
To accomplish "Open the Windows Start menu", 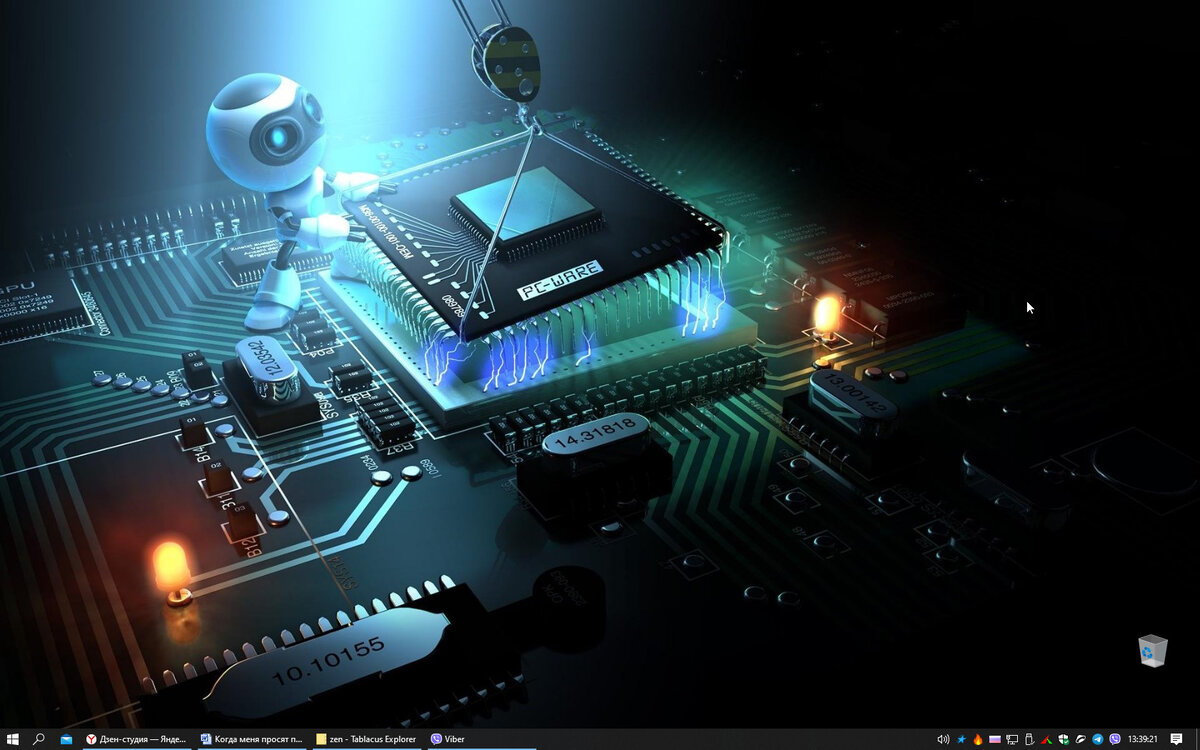I will (13, 739).
